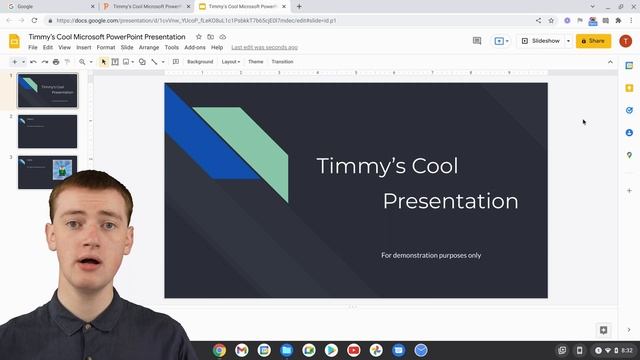
Task: Open the Google account avatar
Action: point(625,41)
